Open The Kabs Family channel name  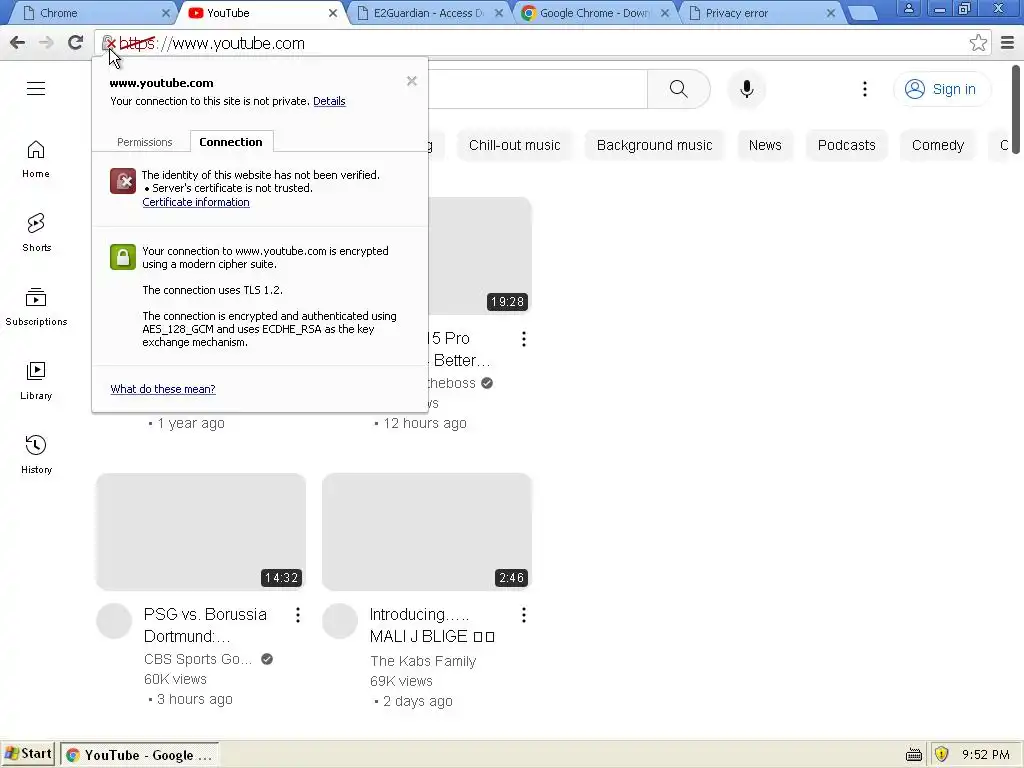[423, 661]
